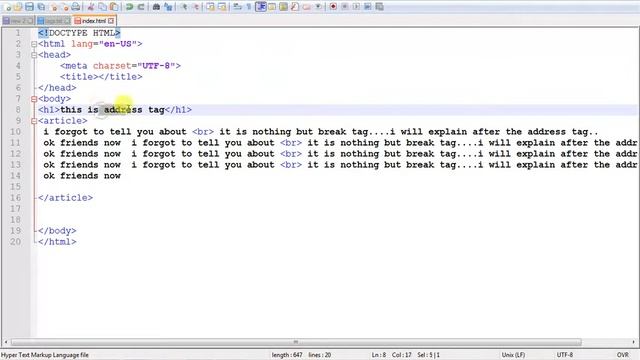The height and width of the screenshot is (360, 640).
Task: Click the Close All documents toolbar icon
Action: [65, 7]
